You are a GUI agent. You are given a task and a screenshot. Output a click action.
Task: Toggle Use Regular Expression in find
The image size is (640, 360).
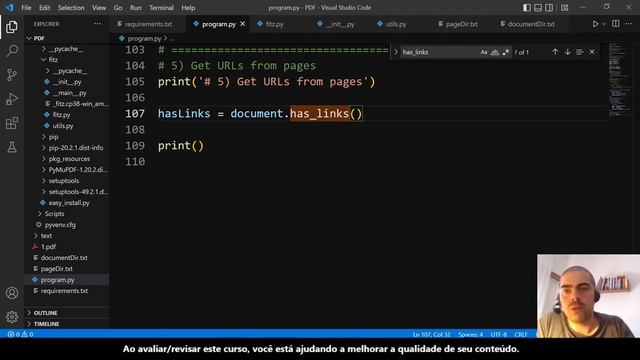[x=506, y=52]
